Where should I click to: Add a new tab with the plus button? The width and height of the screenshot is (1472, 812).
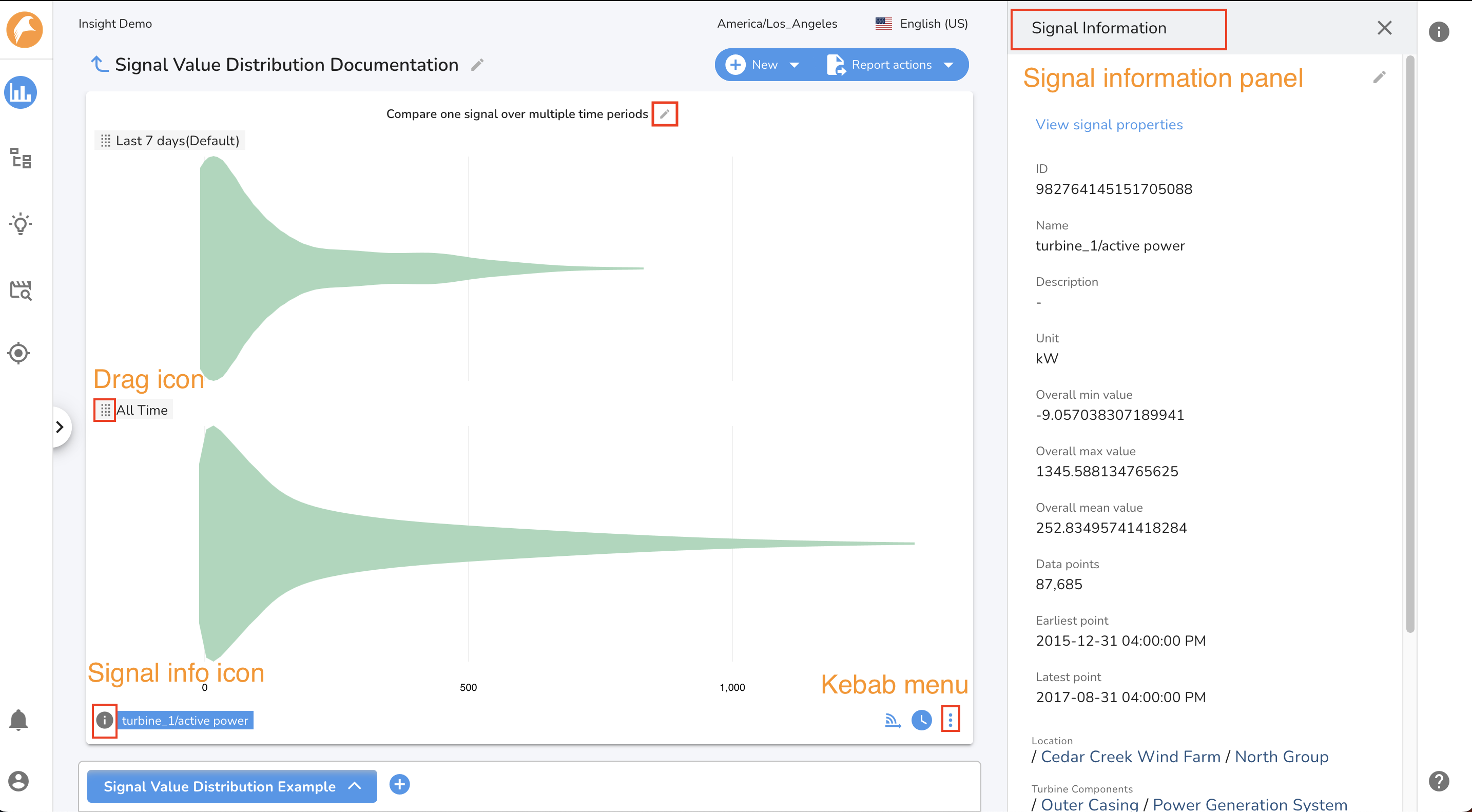click(399, 785)
